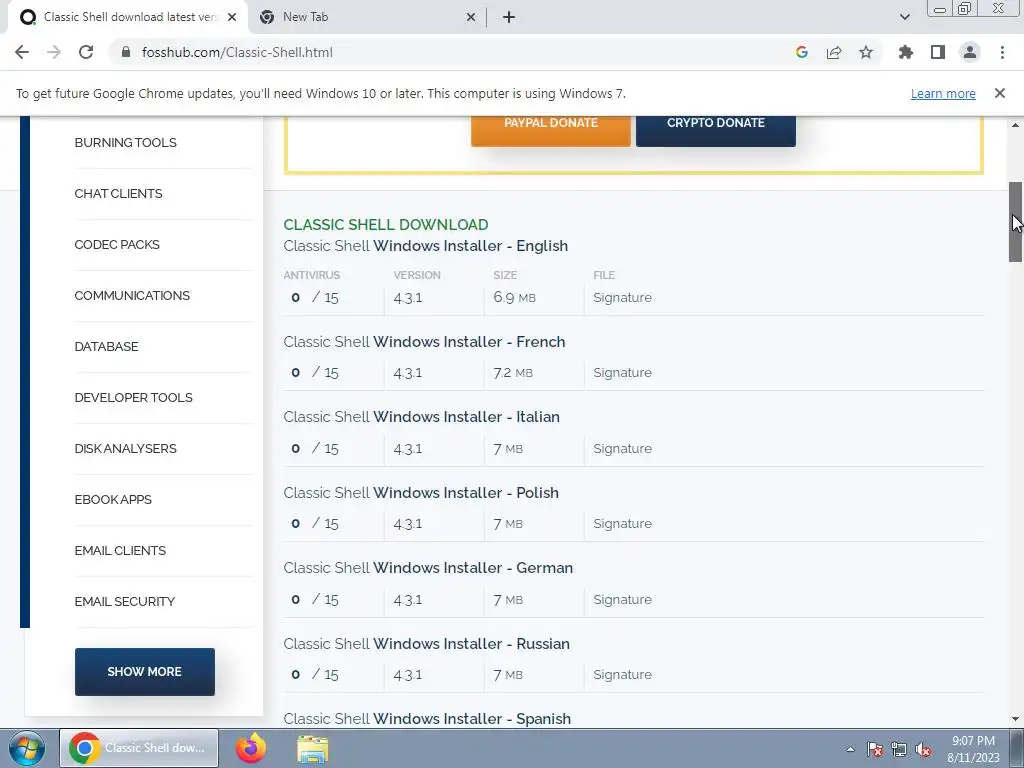Open the COMMUNICATIONS category

click(x=132, y=295)
